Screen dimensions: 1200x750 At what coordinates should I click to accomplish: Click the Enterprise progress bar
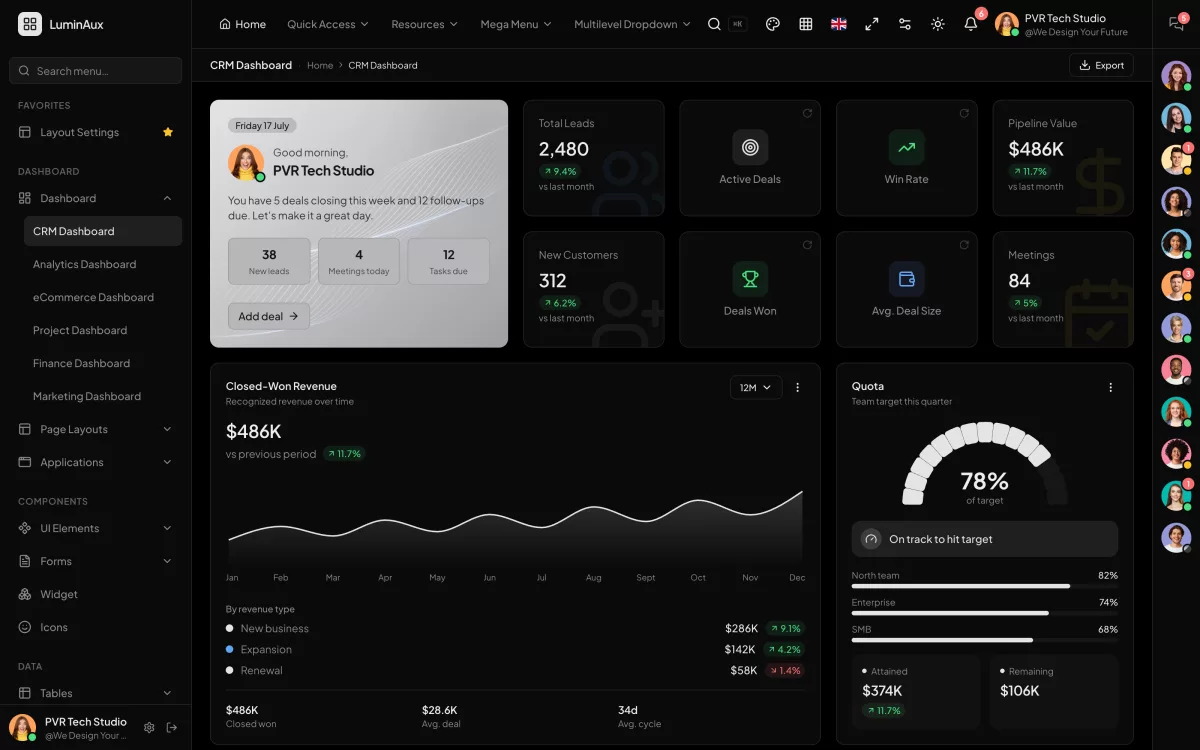[x=984, y=613]
